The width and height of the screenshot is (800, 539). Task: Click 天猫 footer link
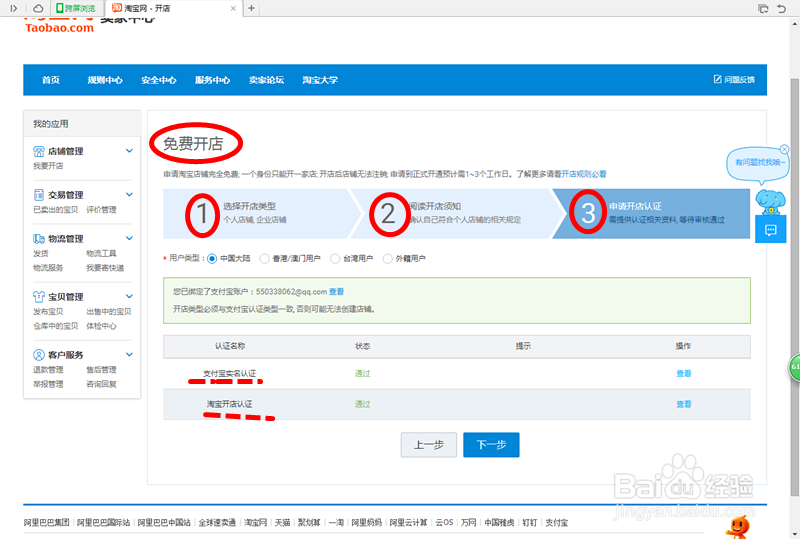(x=282, y=522)
